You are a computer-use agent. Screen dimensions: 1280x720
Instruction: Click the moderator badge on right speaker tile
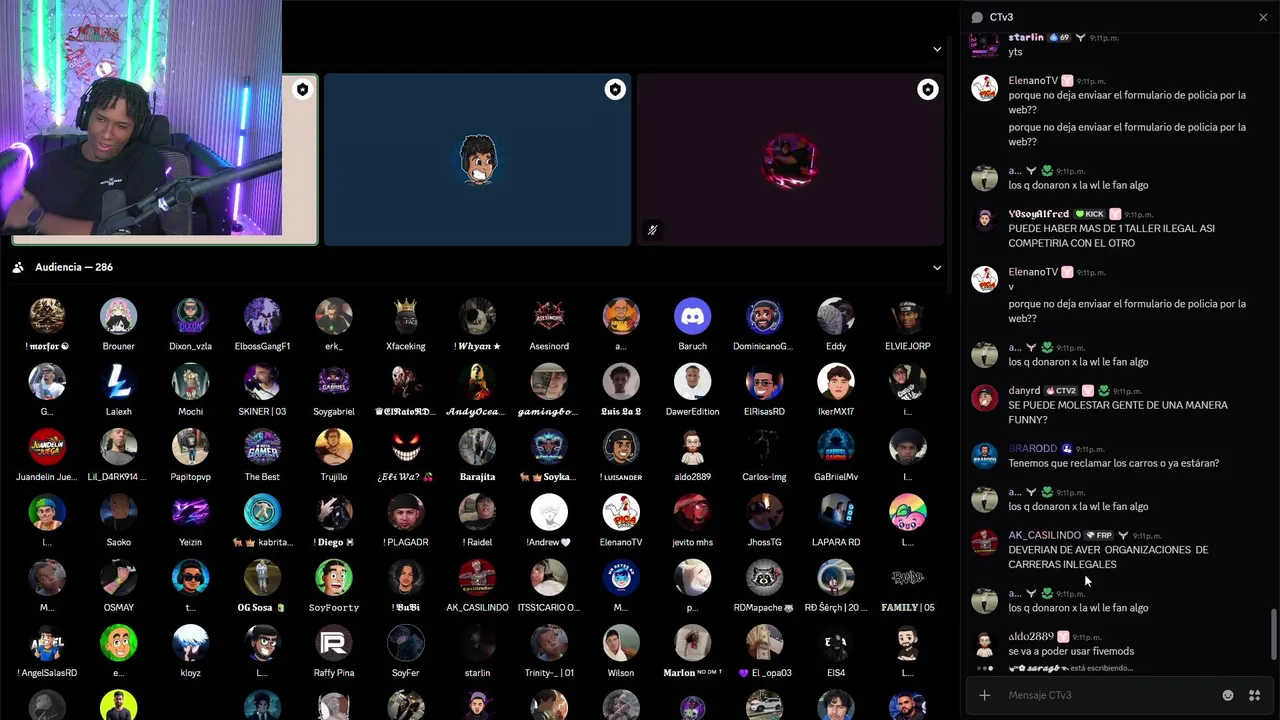(x=928, y=90)
